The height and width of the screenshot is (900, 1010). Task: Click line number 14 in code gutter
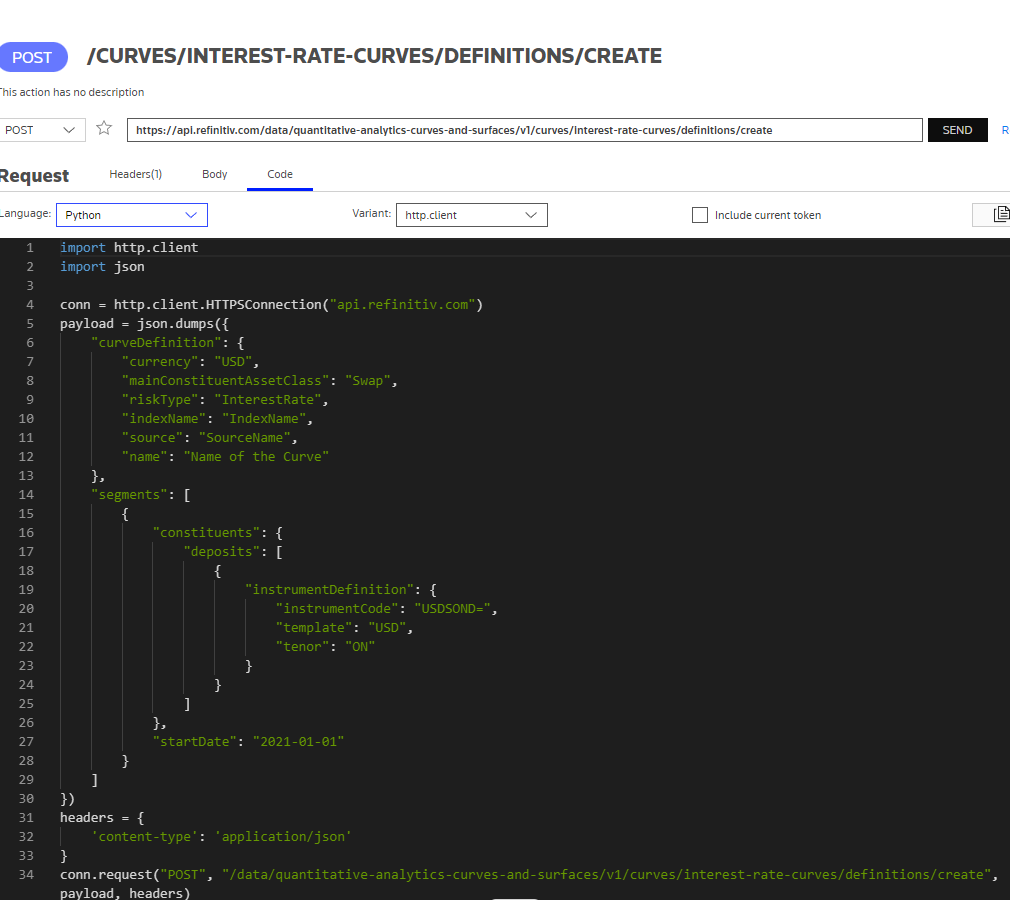click(26, 495)
